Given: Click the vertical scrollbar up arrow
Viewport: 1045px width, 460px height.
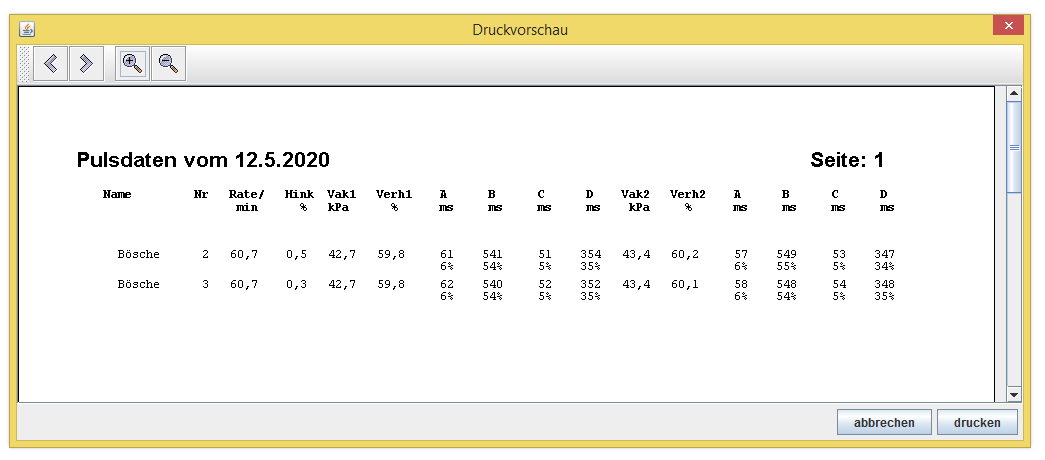Looking at the screenshot, I should [x=1014, y=94].
